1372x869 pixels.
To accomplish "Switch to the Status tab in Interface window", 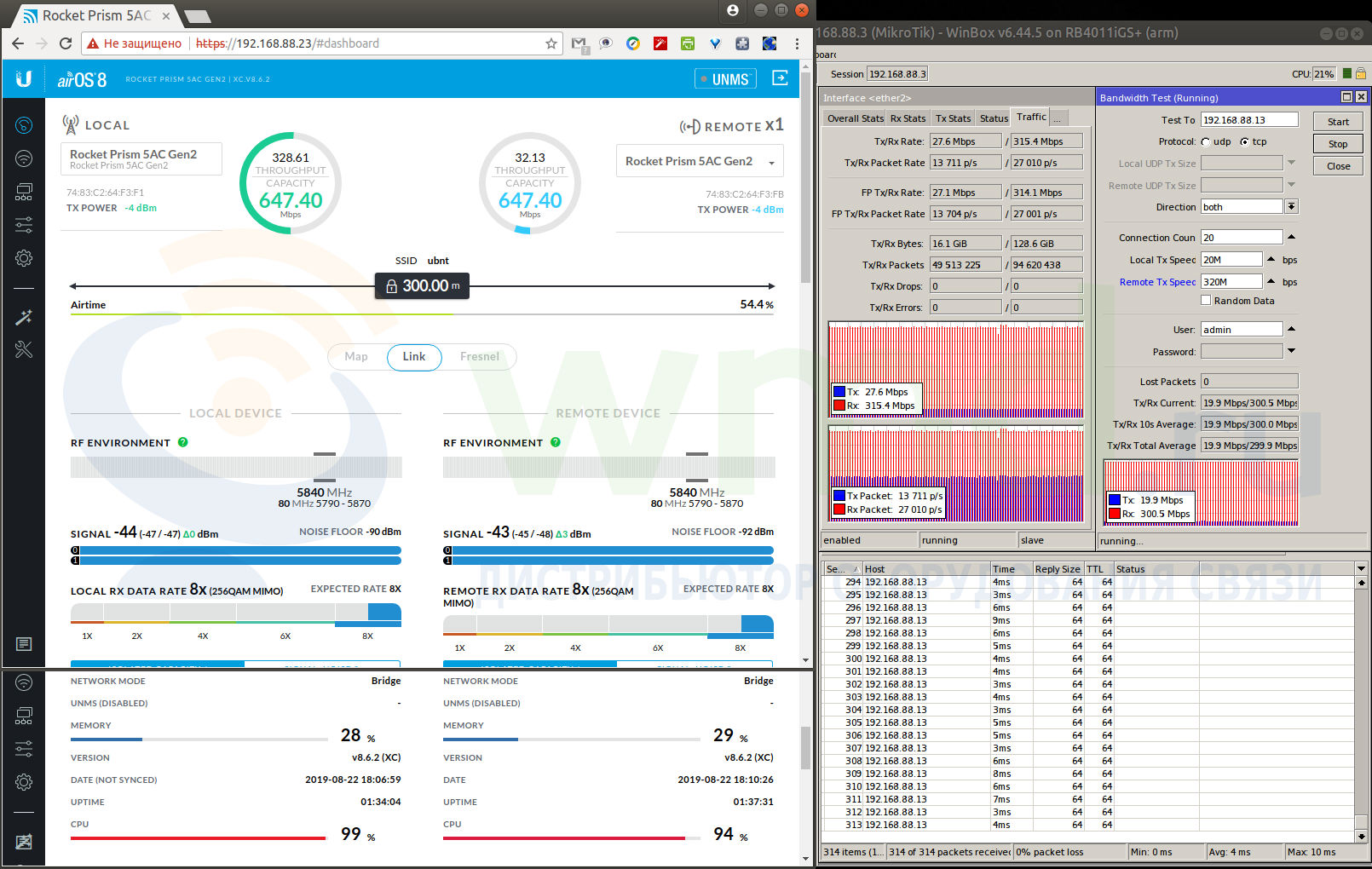I will coord(994,118).
